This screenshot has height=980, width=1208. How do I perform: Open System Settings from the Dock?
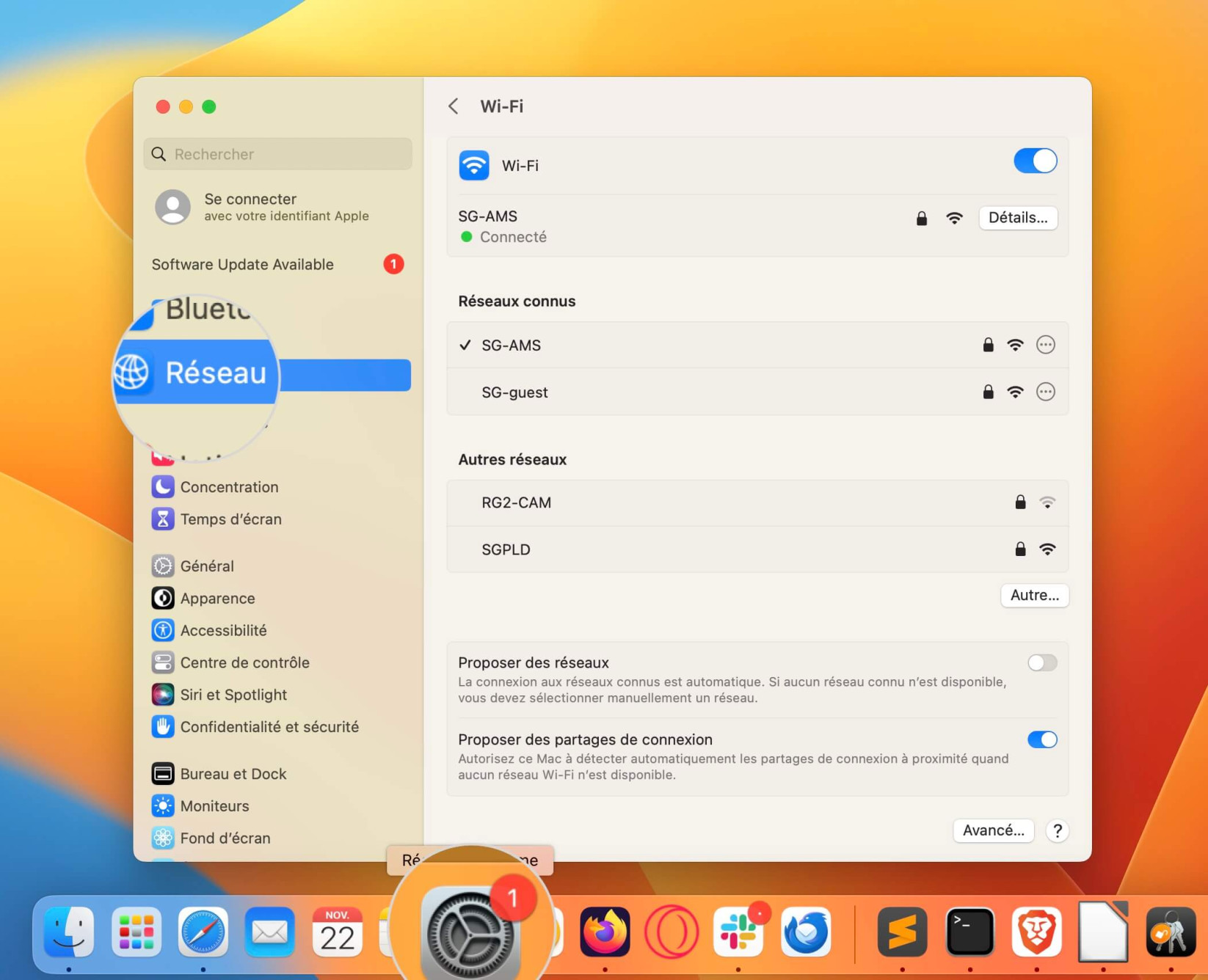(x=470, y=933)
